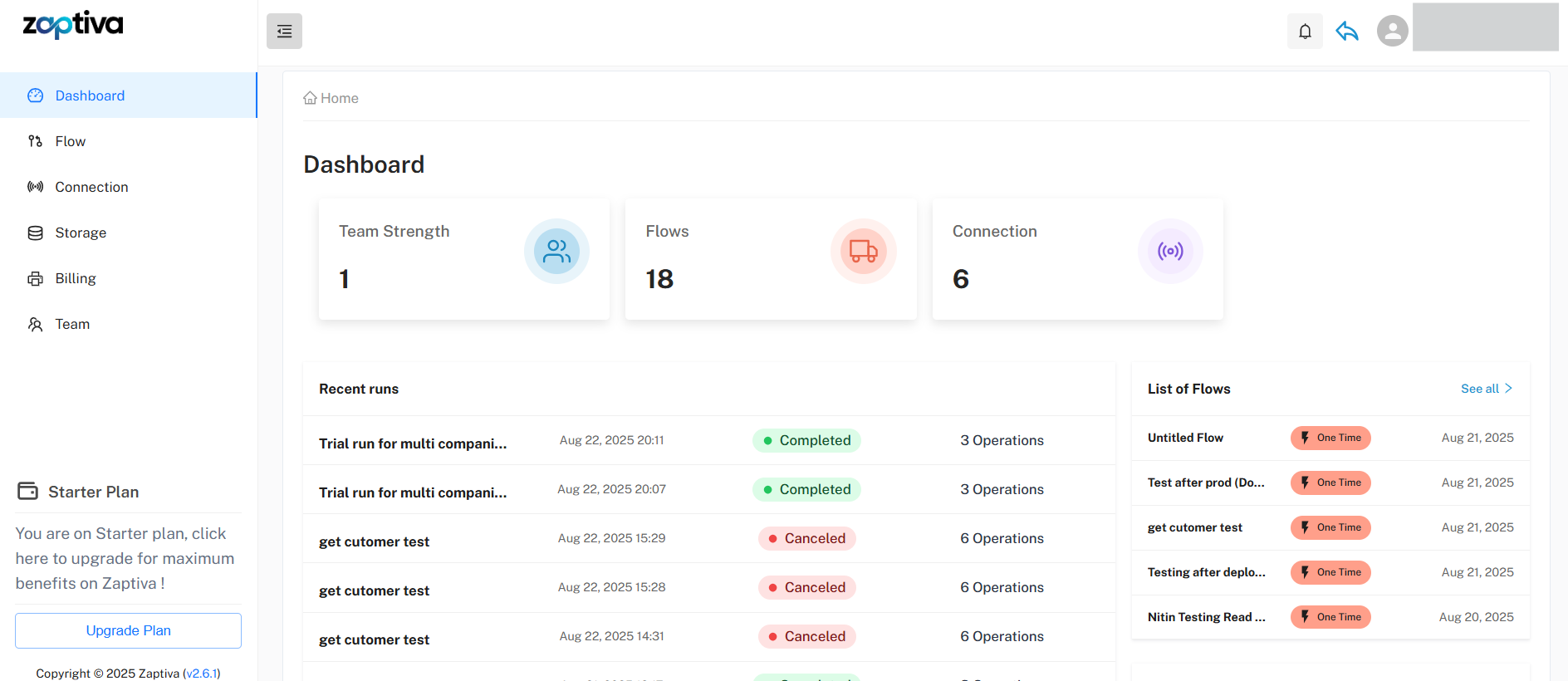Click the Home breadcrumb icon

click(310, 98)
